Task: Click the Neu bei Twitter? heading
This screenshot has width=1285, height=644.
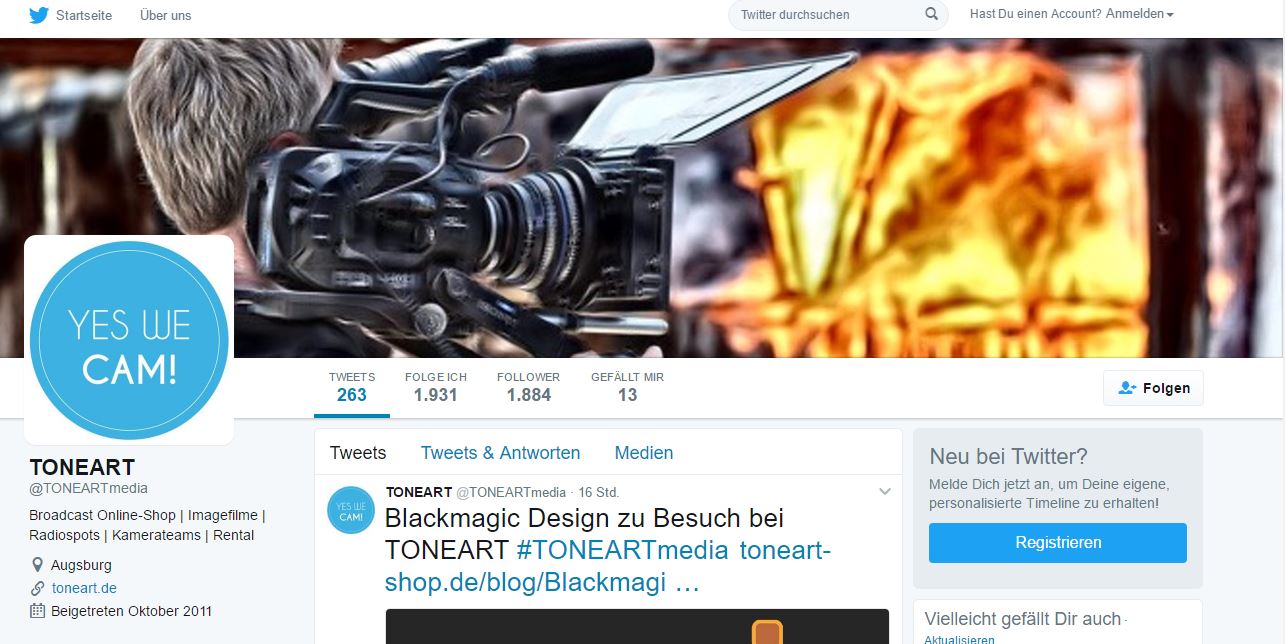Action: click(x=1008, y=457)
